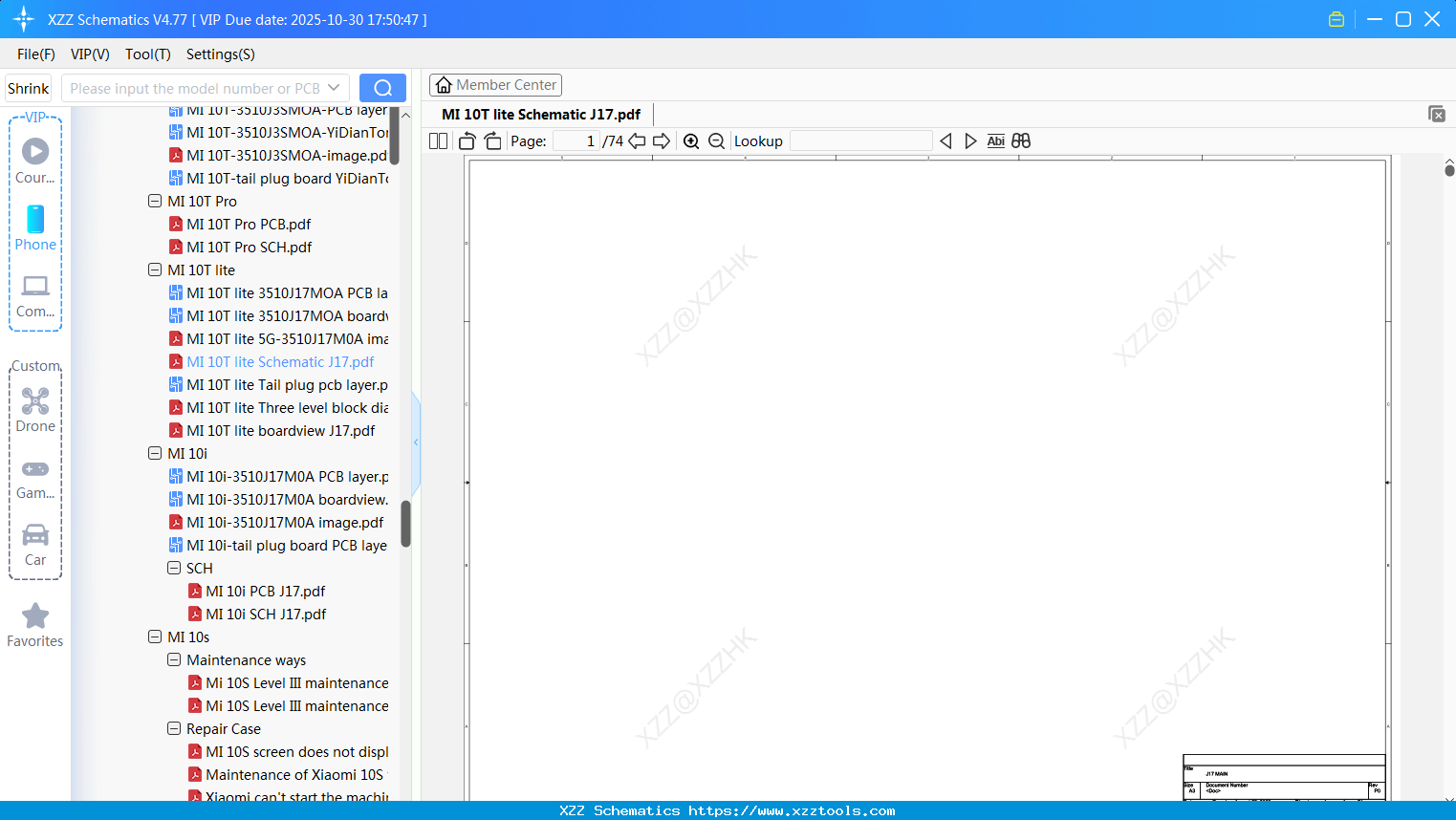Jump to previous lookup result
Image resolution: width=1456 pixels, height=820 pixels.
click(945, 141)
